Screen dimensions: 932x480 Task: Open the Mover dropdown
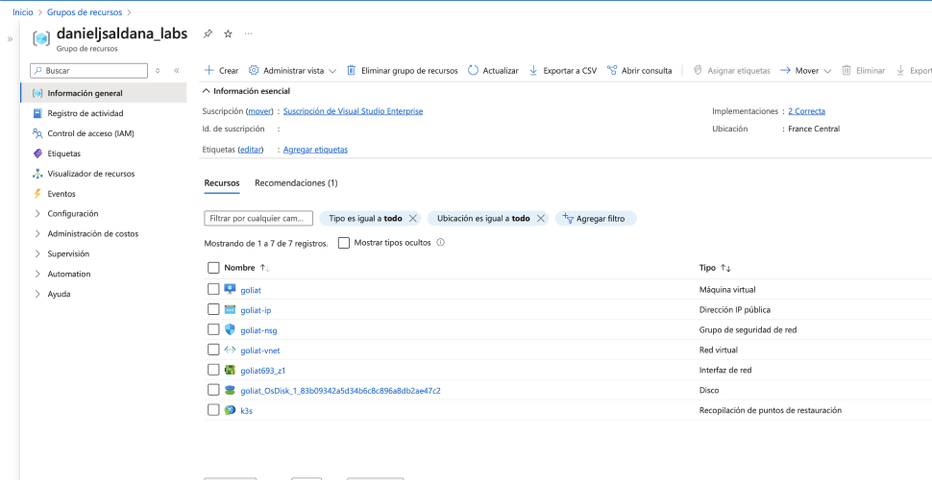[x=805, y=71]
